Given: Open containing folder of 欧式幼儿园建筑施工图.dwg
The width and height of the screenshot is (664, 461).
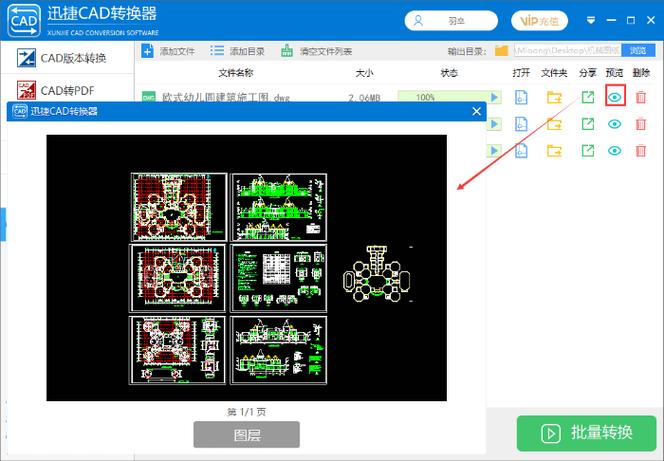Looking at the screenshot, I should pos(554,97).
